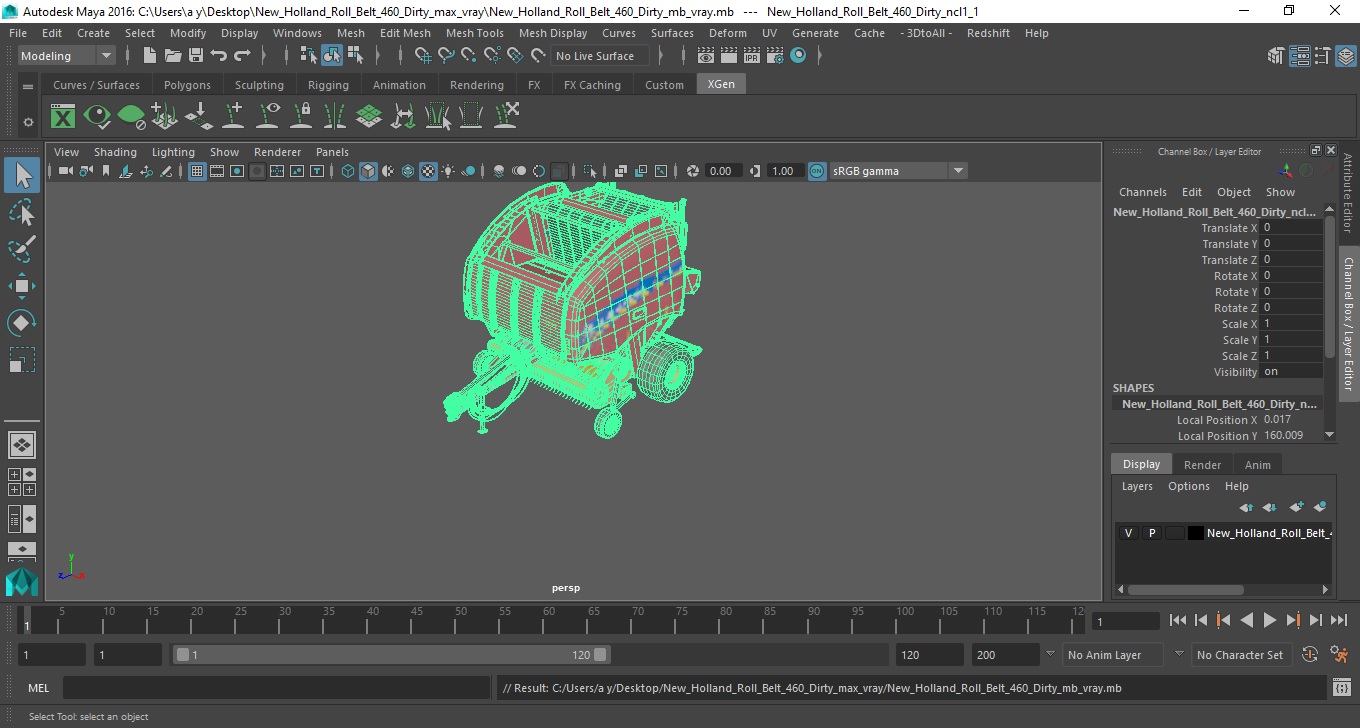Click the XGen preview eye icon

97,117
